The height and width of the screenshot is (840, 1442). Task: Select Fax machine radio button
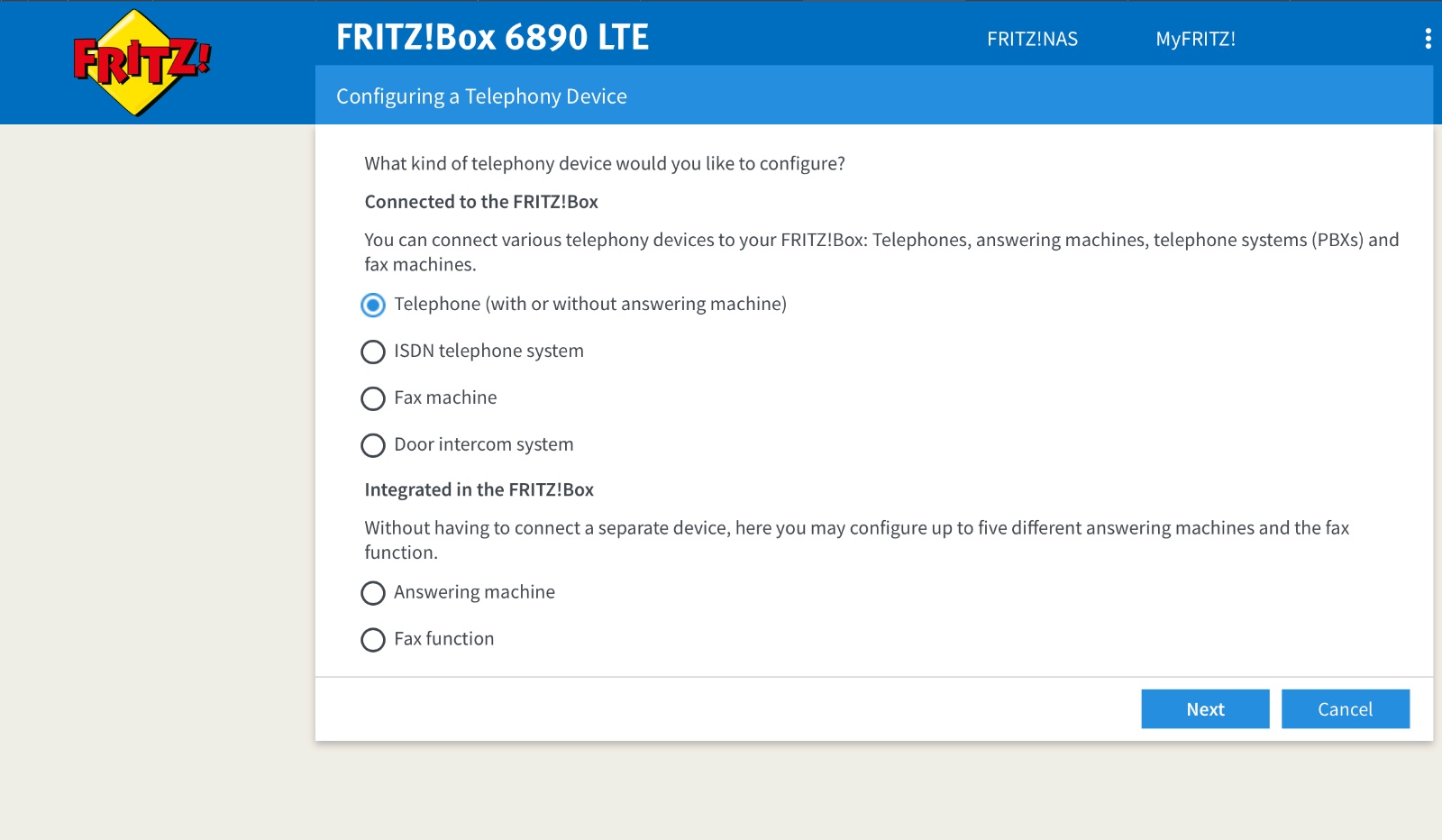coord(373,399)
